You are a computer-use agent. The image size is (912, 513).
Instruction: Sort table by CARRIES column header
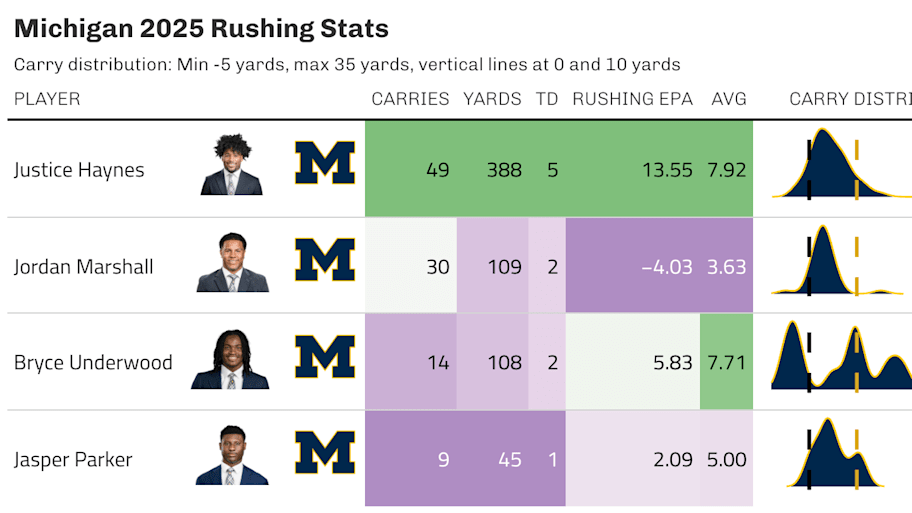point(410,99)
